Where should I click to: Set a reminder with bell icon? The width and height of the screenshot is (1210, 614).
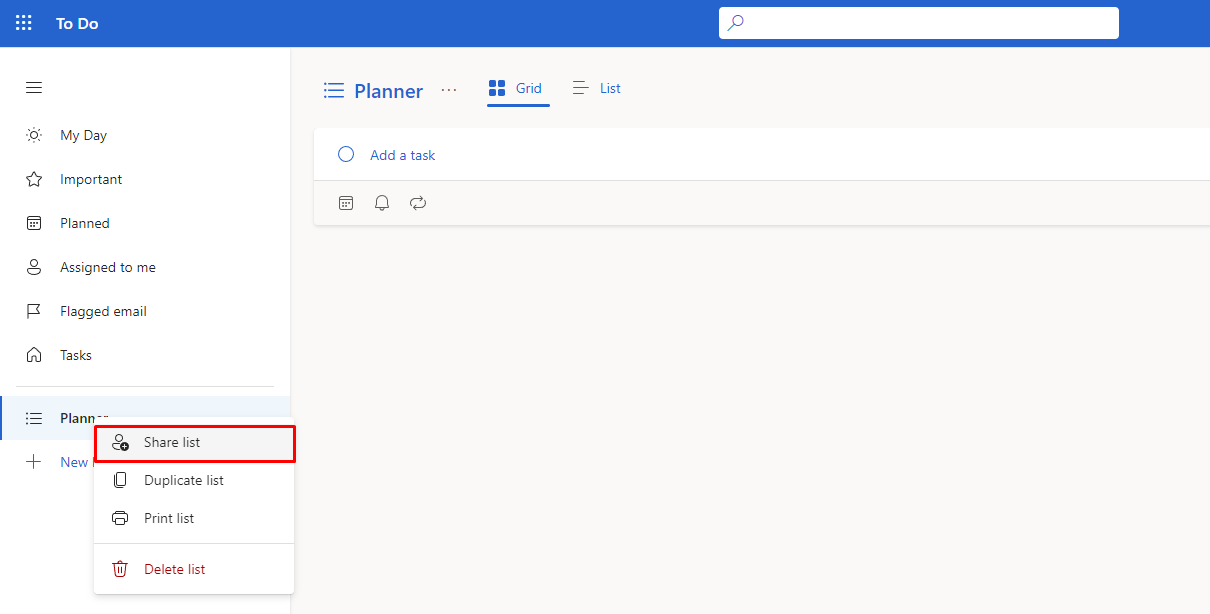[x=382, y=203]
